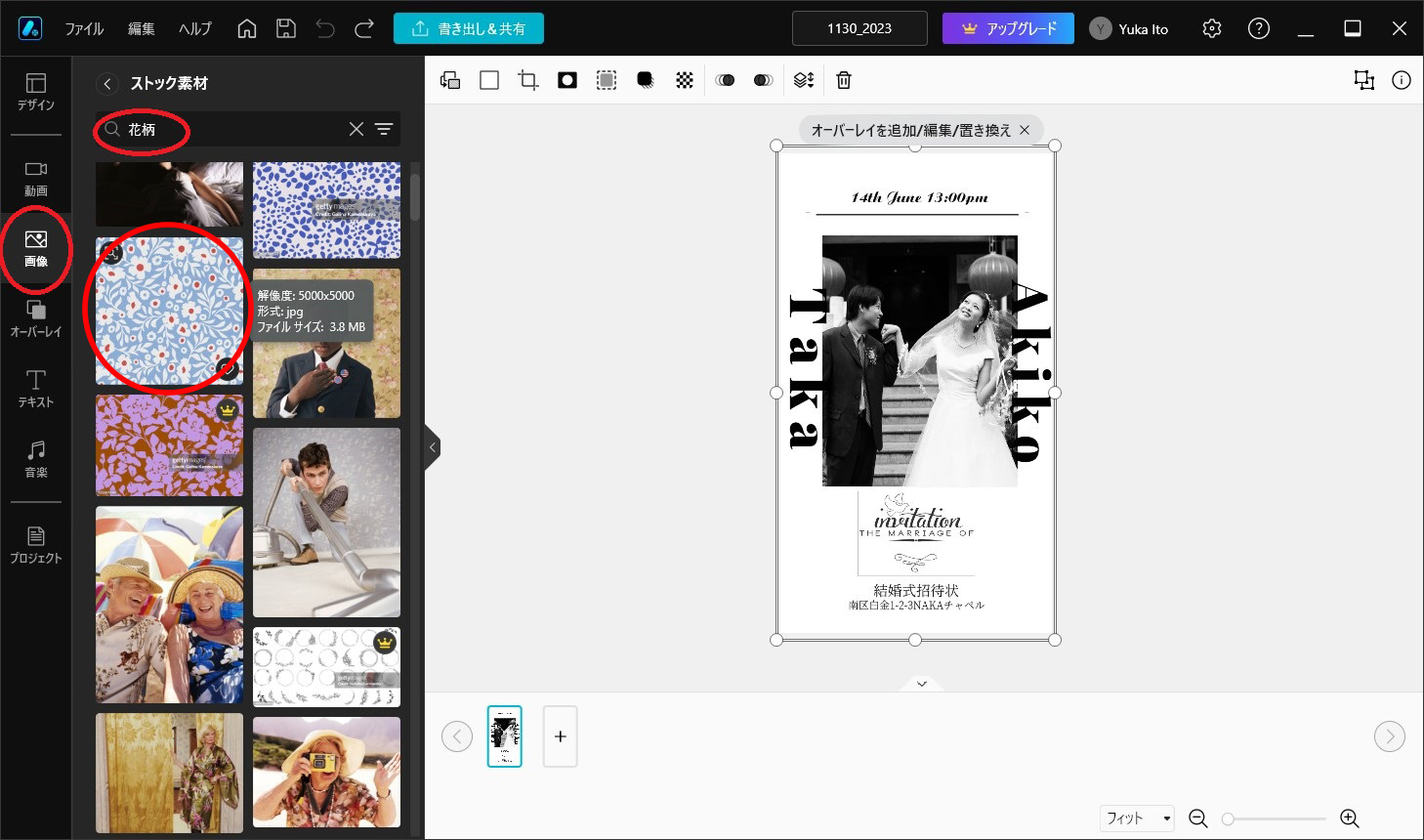Undo the last action
Screen dimensions: 1424x840
(325, 28)
